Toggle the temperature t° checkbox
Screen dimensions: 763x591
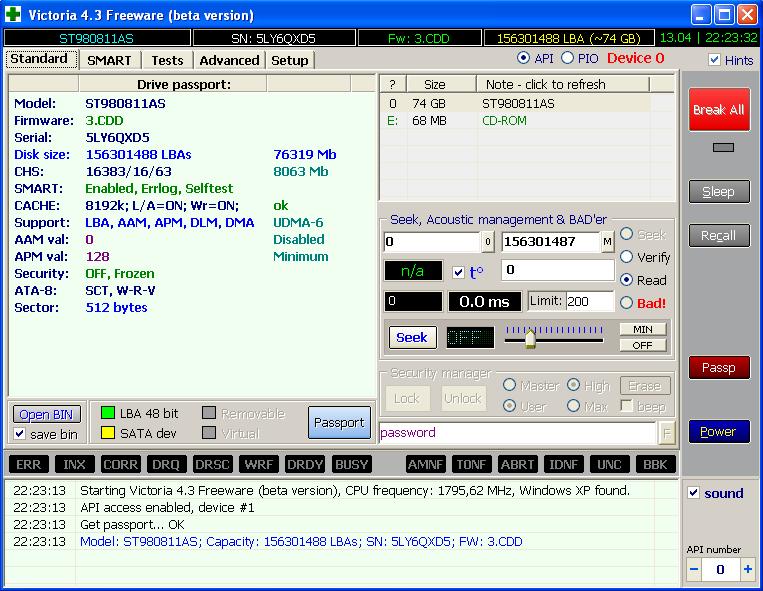[458, 272]
